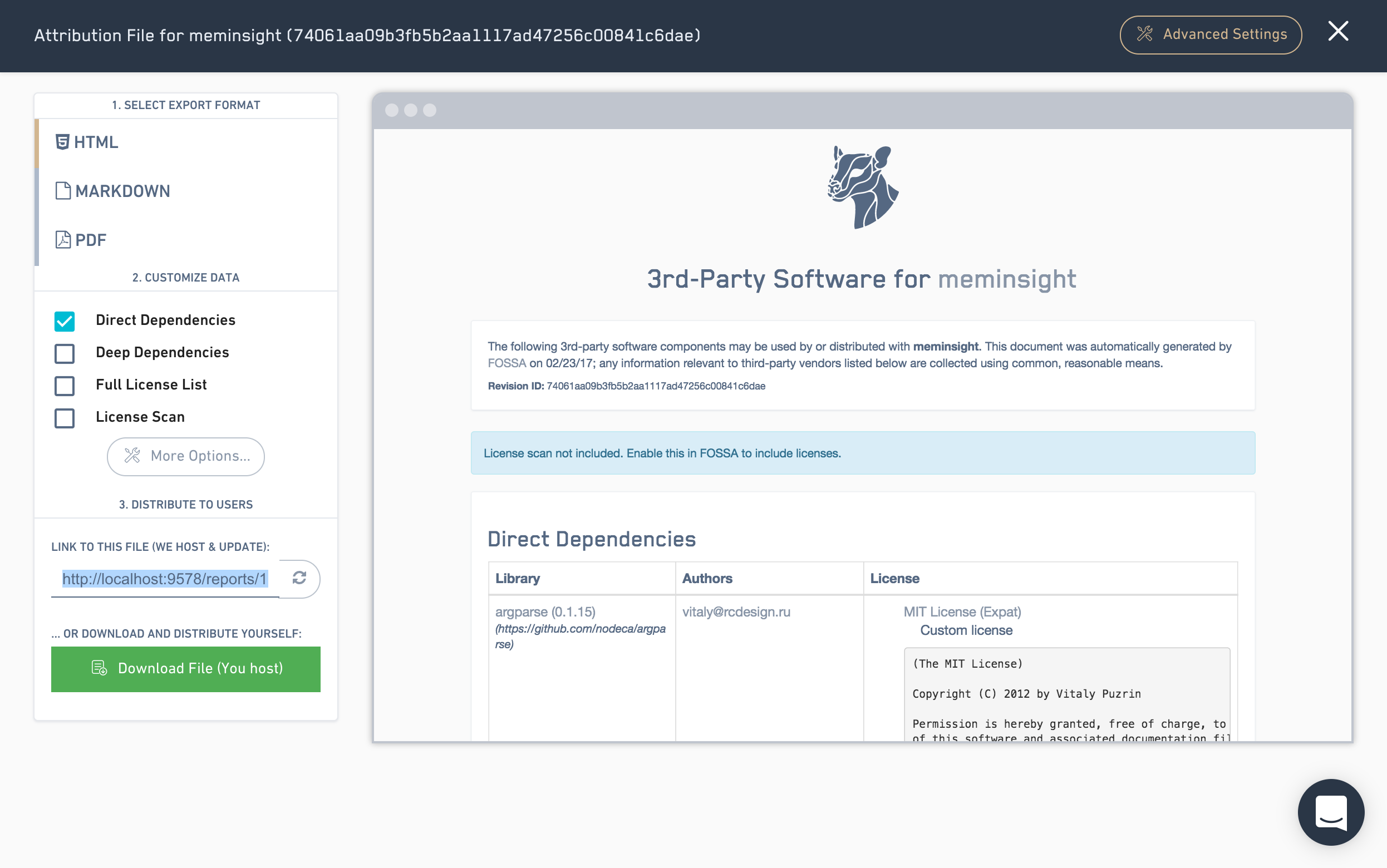Click the refresh link icon beside the URL
1387x868 pixels.
click(x=299, y=578)
